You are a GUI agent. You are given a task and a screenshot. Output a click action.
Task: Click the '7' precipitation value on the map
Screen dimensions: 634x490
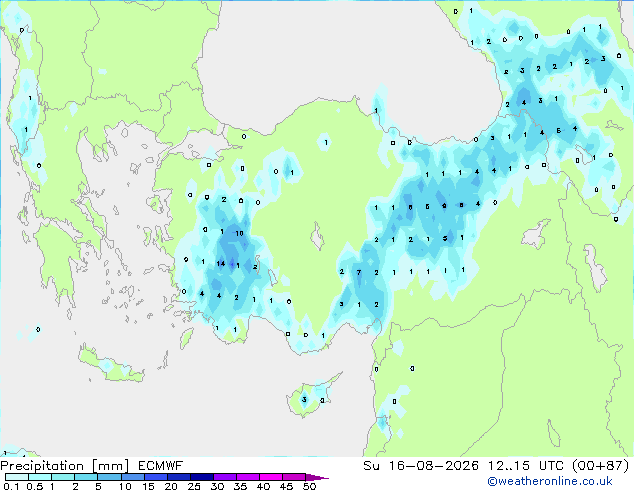pyautogui.click(x=359, y=272)
